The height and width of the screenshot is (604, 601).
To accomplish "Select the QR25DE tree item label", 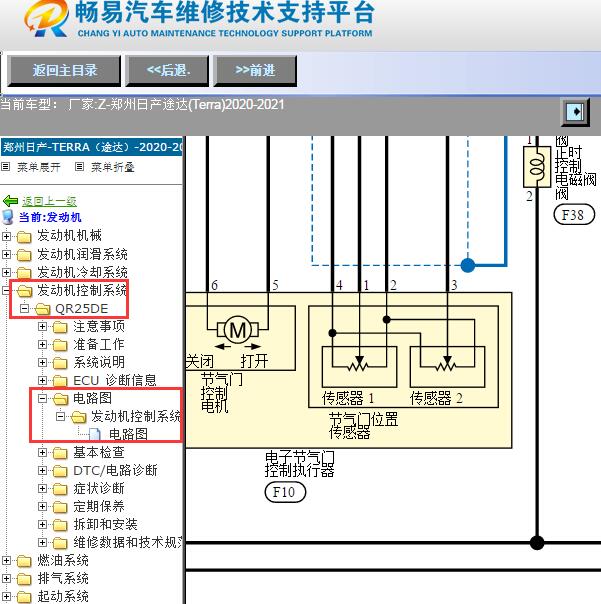I will [x=81, y=309].
